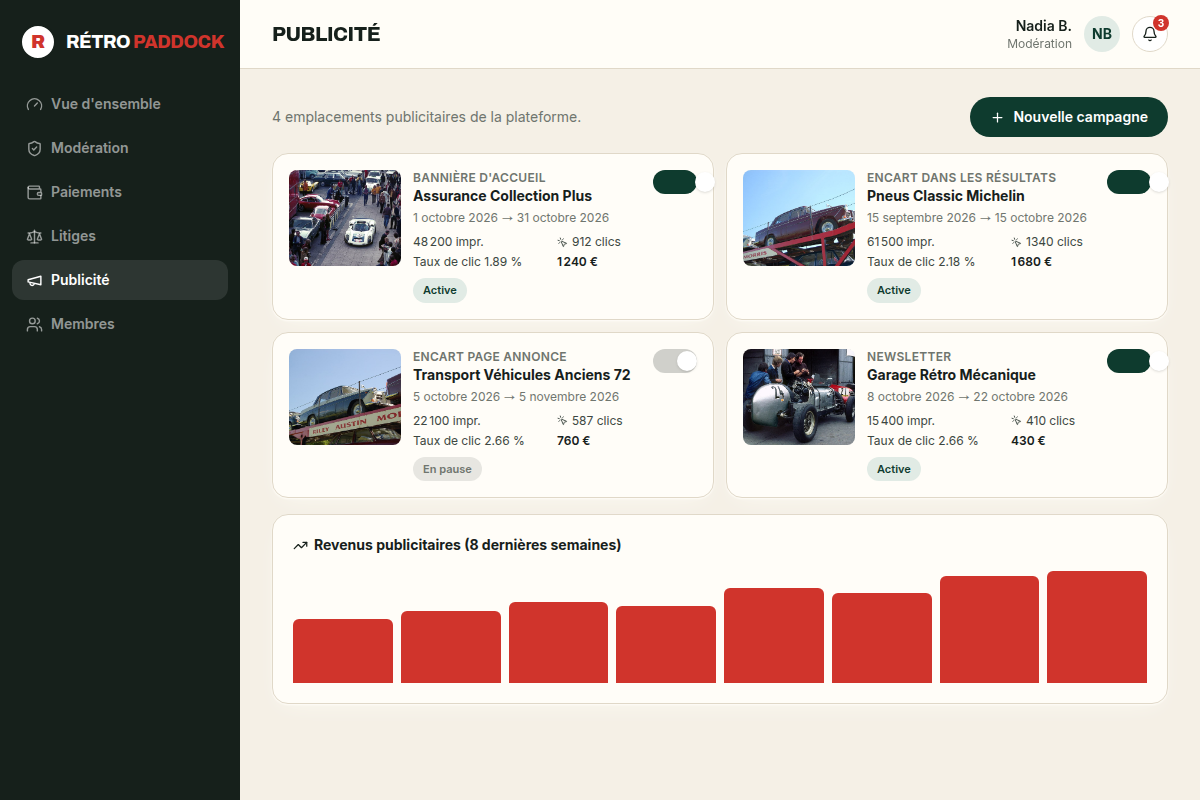Open the Membres section

(x=120, y=324)
